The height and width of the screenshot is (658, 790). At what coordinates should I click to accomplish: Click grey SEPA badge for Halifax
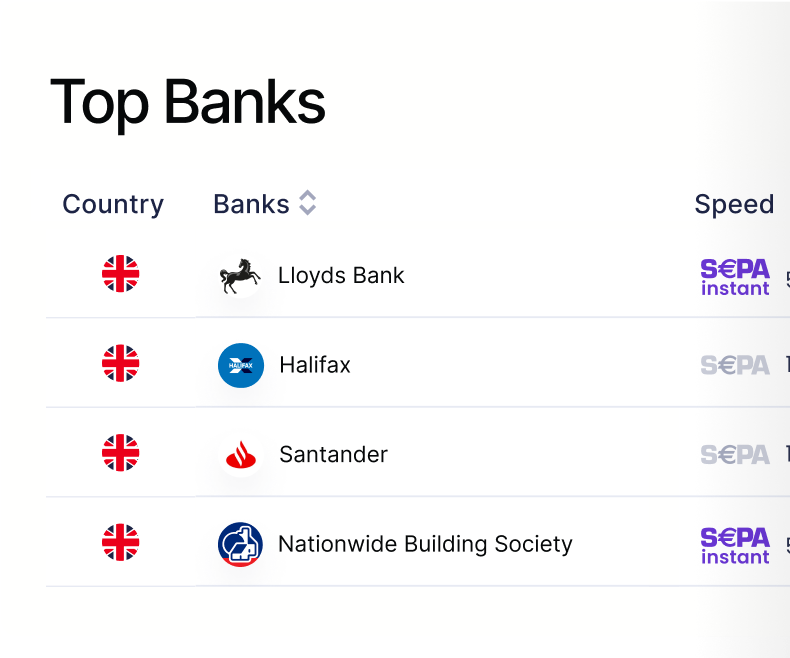[x=735, y=365]
